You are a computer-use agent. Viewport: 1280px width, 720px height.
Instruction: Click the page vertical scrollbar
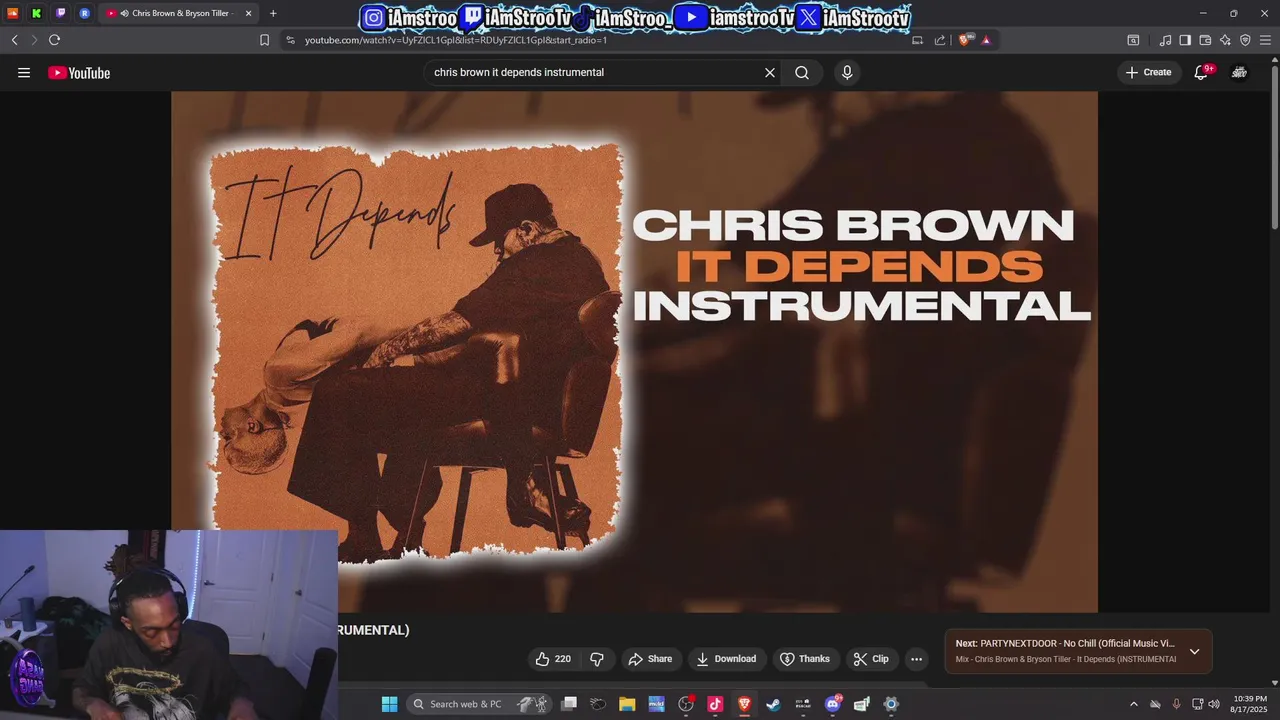coord(1275,150)
